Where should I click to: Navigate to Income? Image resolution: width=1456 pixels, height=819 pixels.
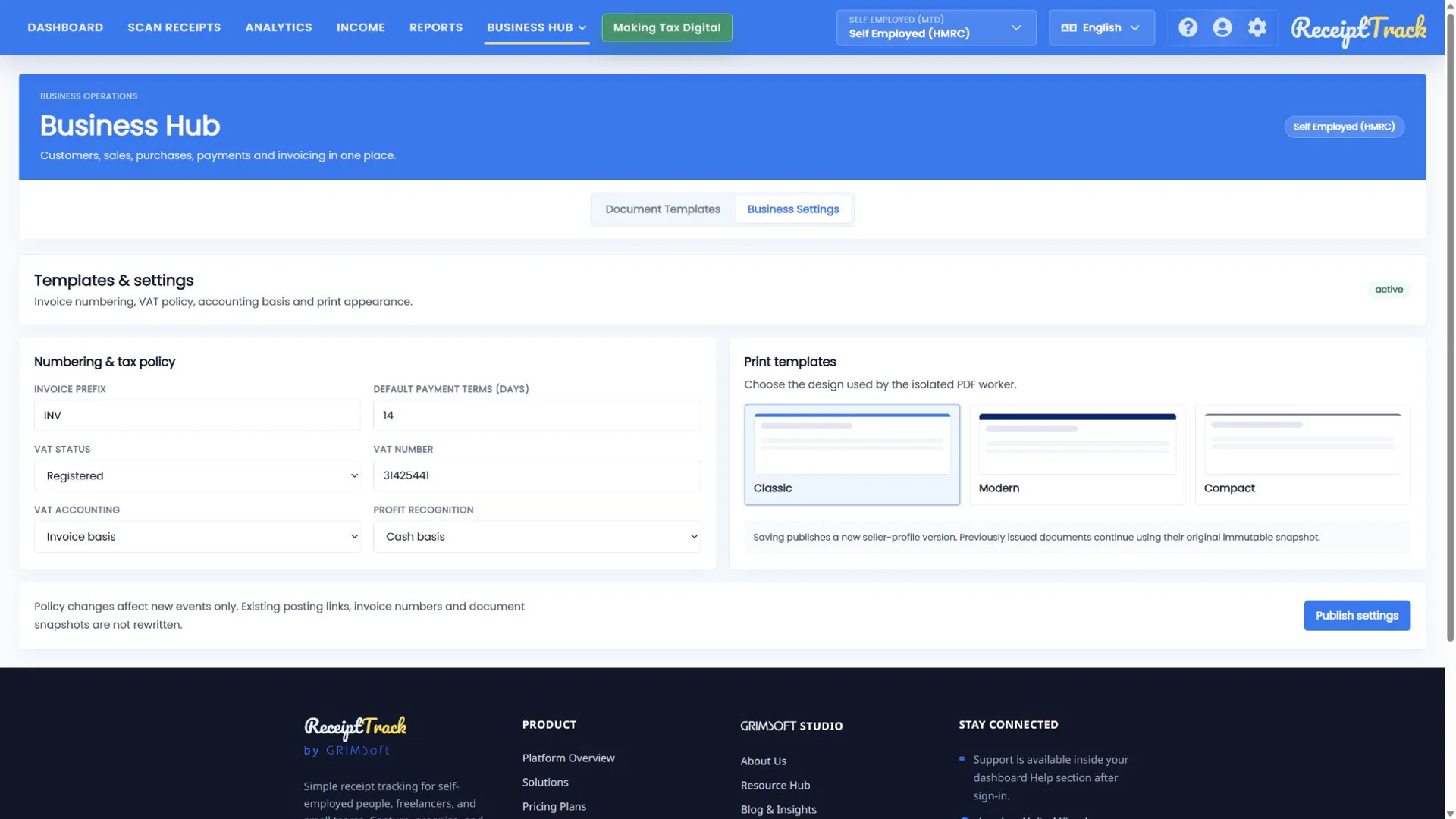tap(361, 28)
